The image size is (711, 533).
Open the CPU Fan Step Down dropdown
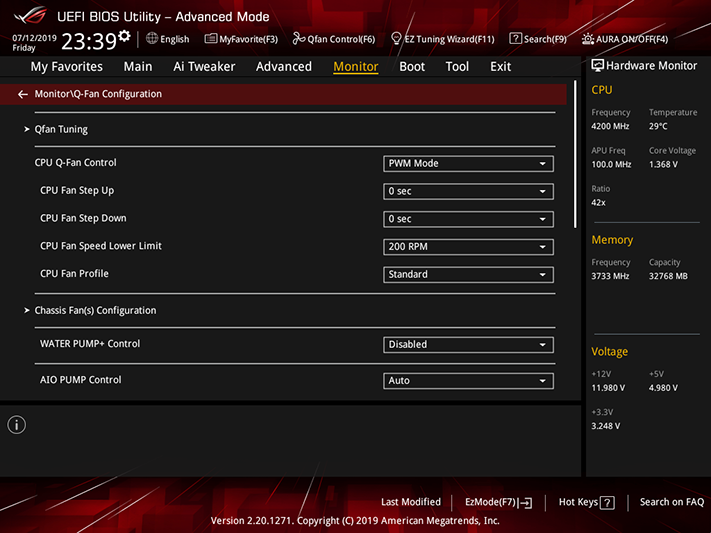pos(468,219)
